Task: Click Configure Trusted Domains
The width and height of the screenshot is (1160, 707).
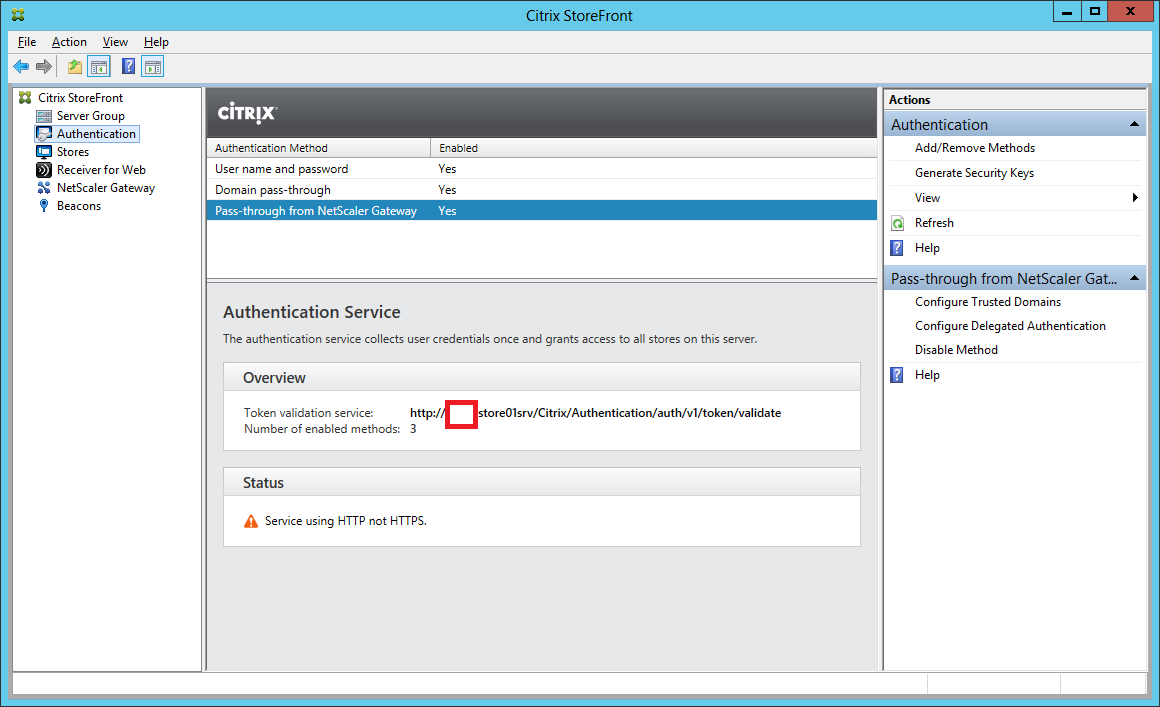Action: [988, 302]
